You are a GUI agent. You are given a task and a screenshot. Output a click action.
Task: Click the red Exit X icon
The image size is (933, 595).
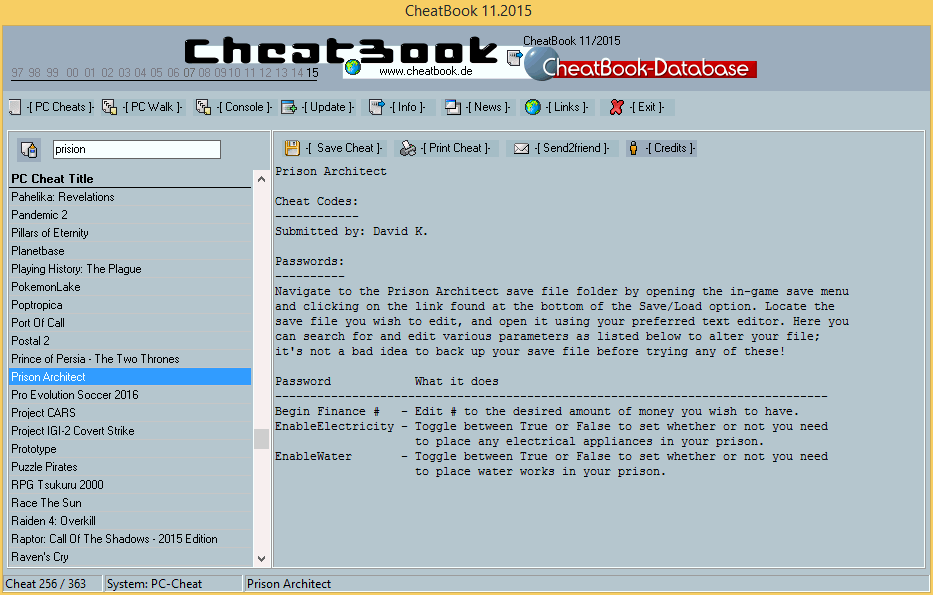point(617,107)
